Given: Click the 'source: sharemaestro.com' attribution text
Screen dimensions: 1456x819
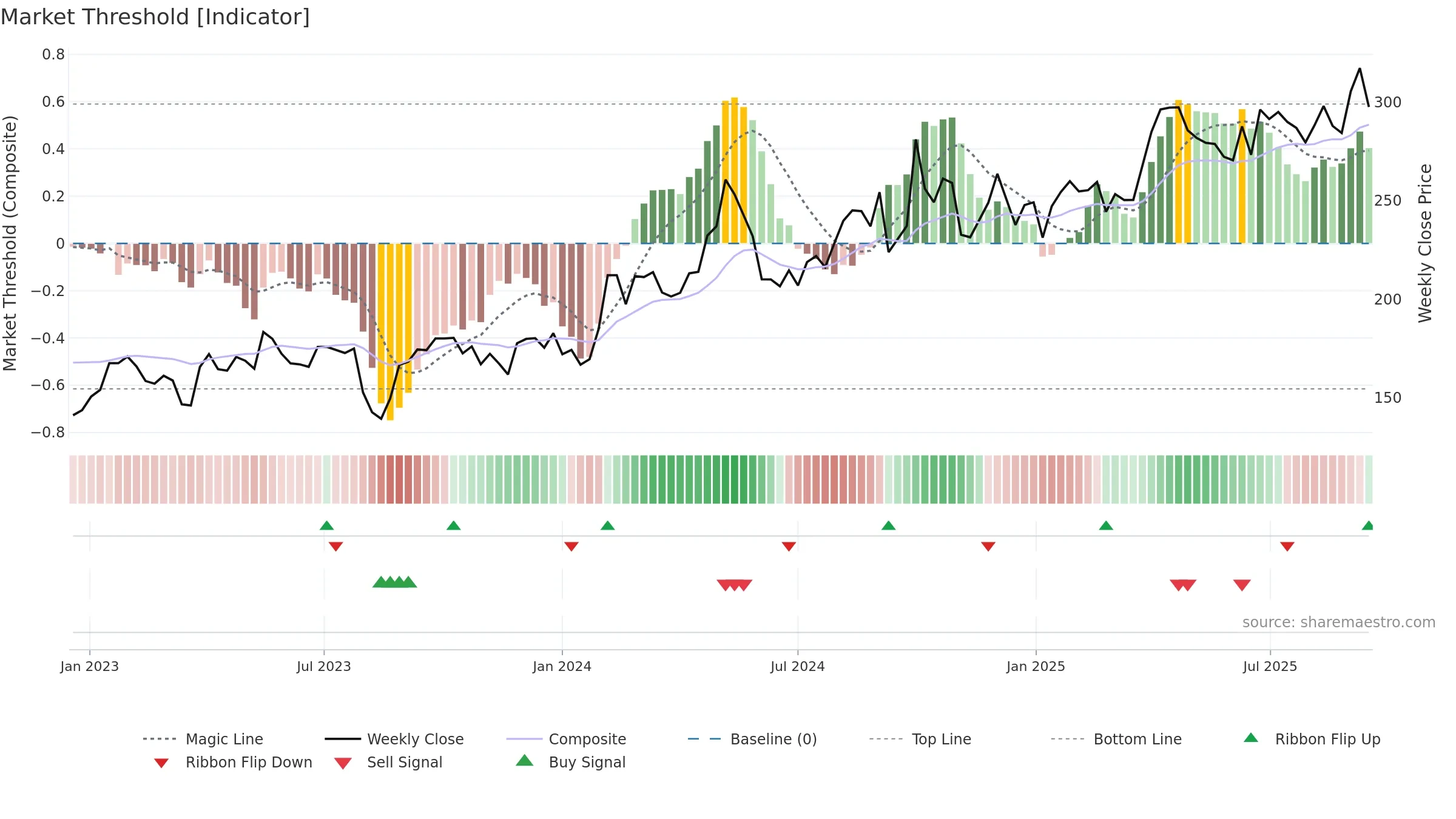Looking at the screenshot, I should pyautogui.click(x=1339, y=622).
